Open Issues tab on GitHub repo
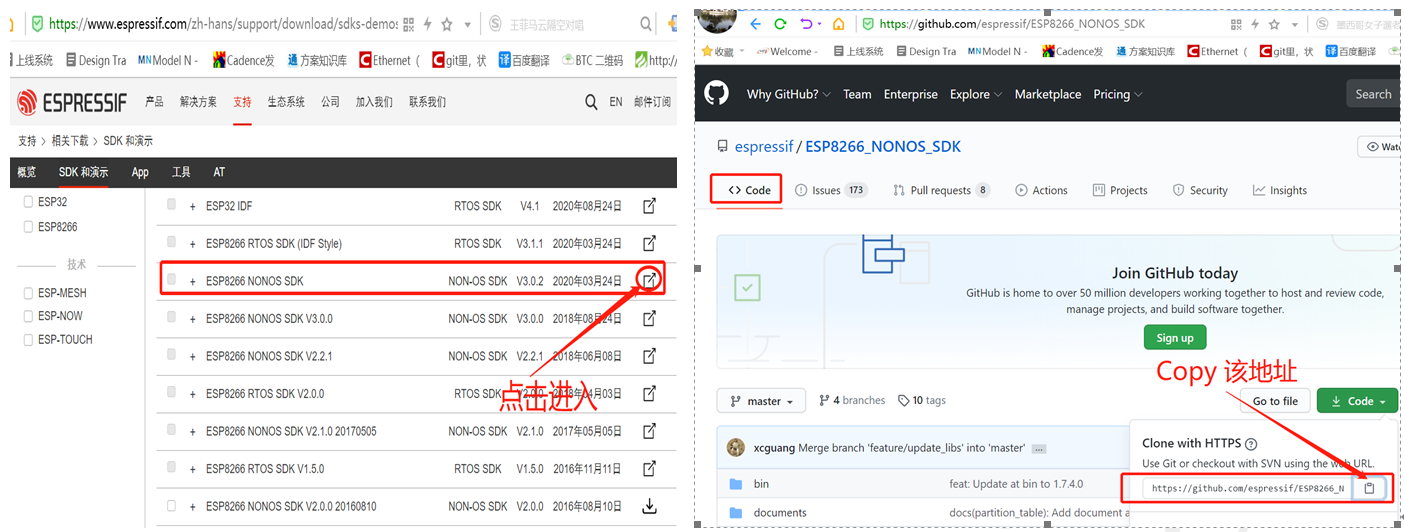The image size is (1404, 532). tap(830, 190)
